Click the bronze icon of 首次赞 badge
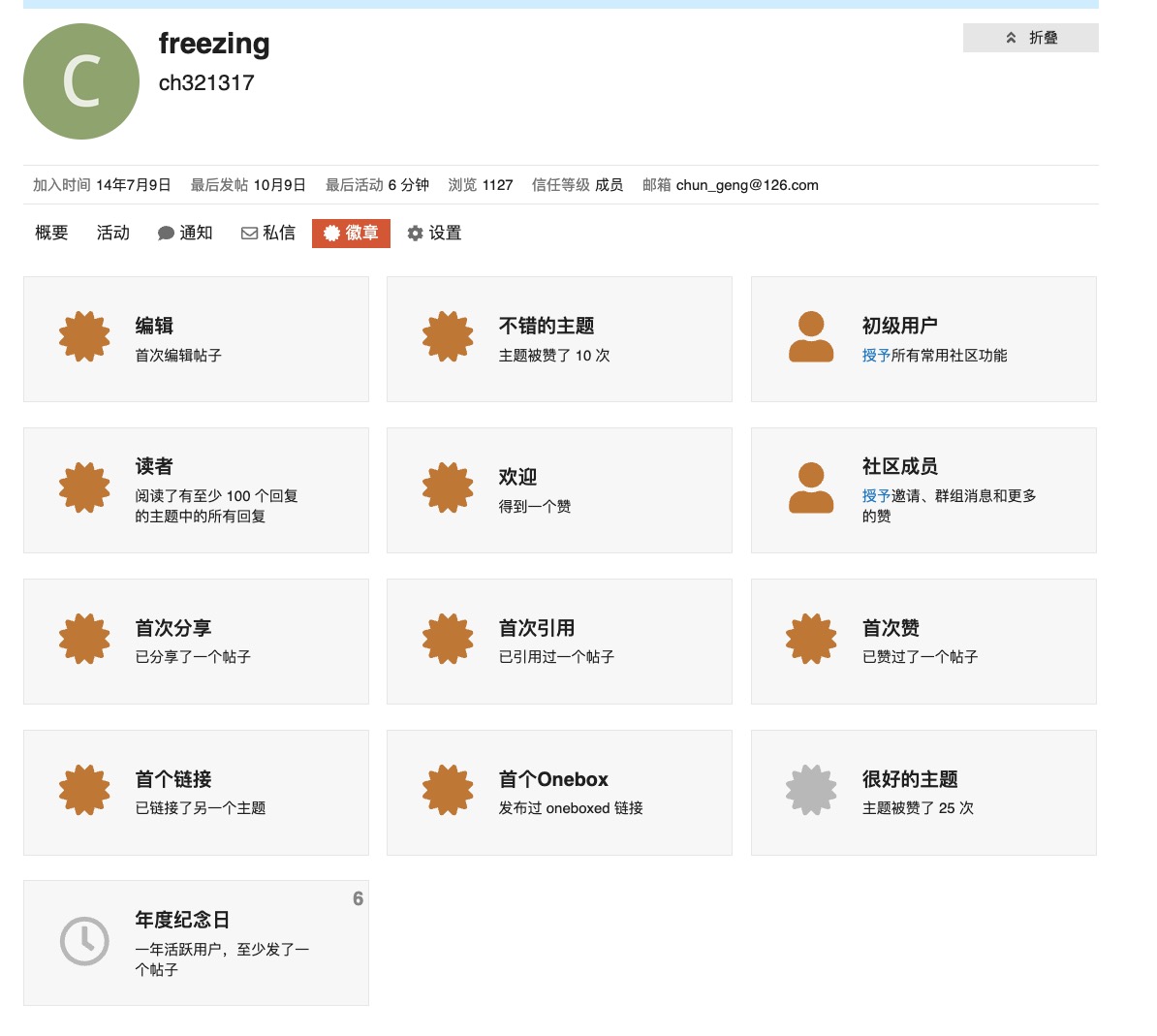The image size is (1157, 1036). 811,639
